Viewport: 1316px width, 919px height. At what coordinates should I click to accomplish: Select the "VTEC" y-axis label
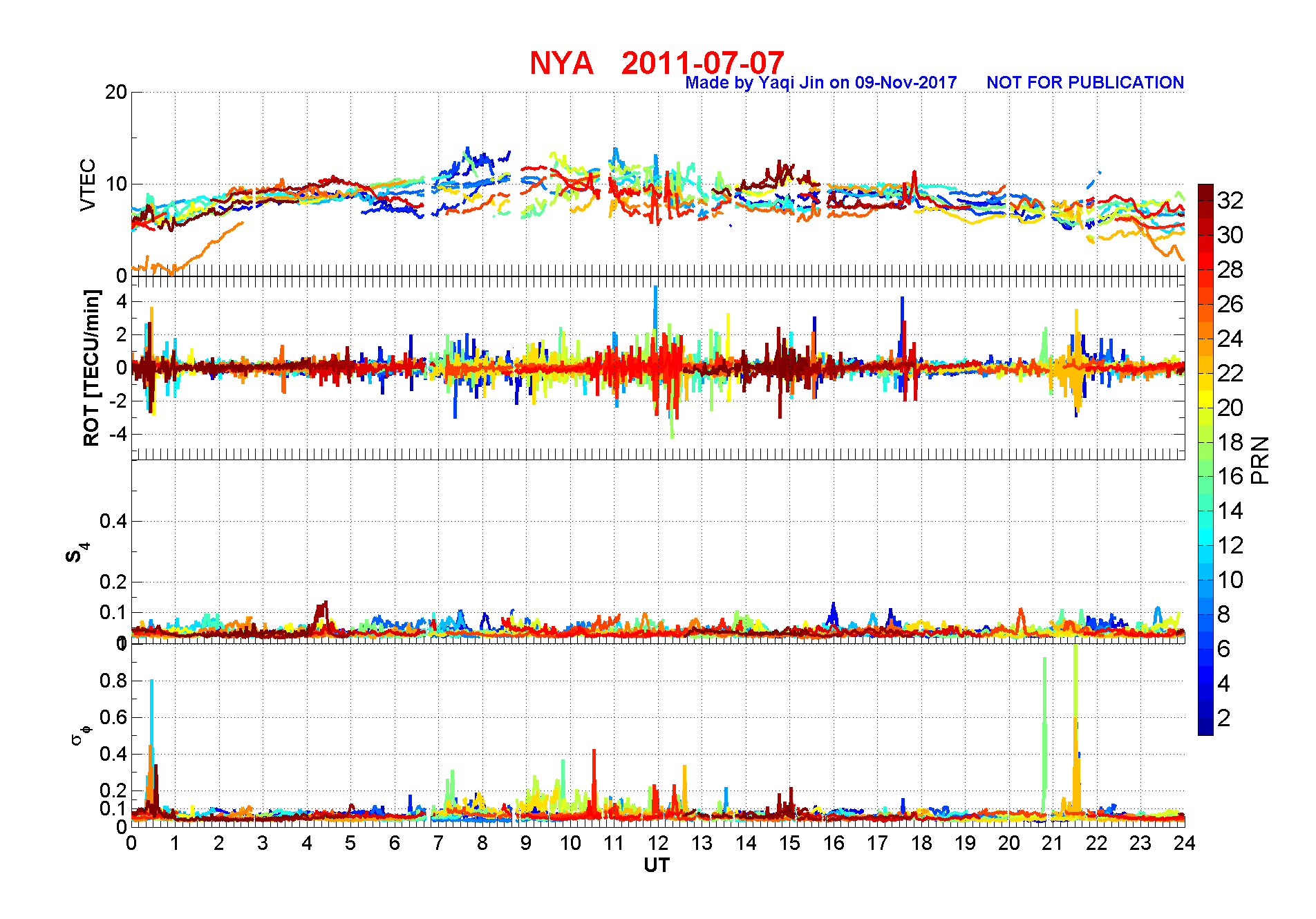(x=88, y=184)
